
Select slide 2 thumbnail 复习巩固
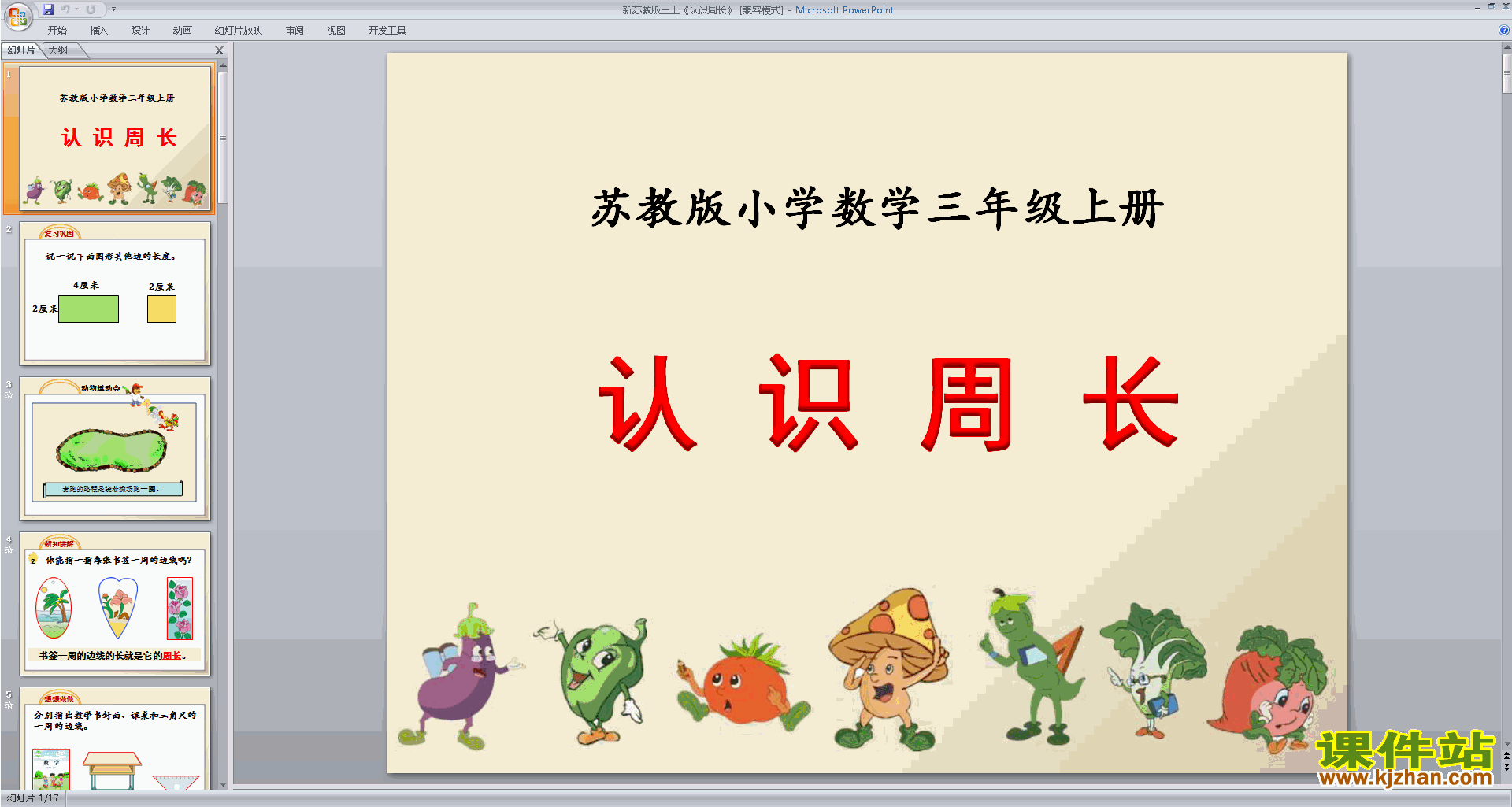115,294
